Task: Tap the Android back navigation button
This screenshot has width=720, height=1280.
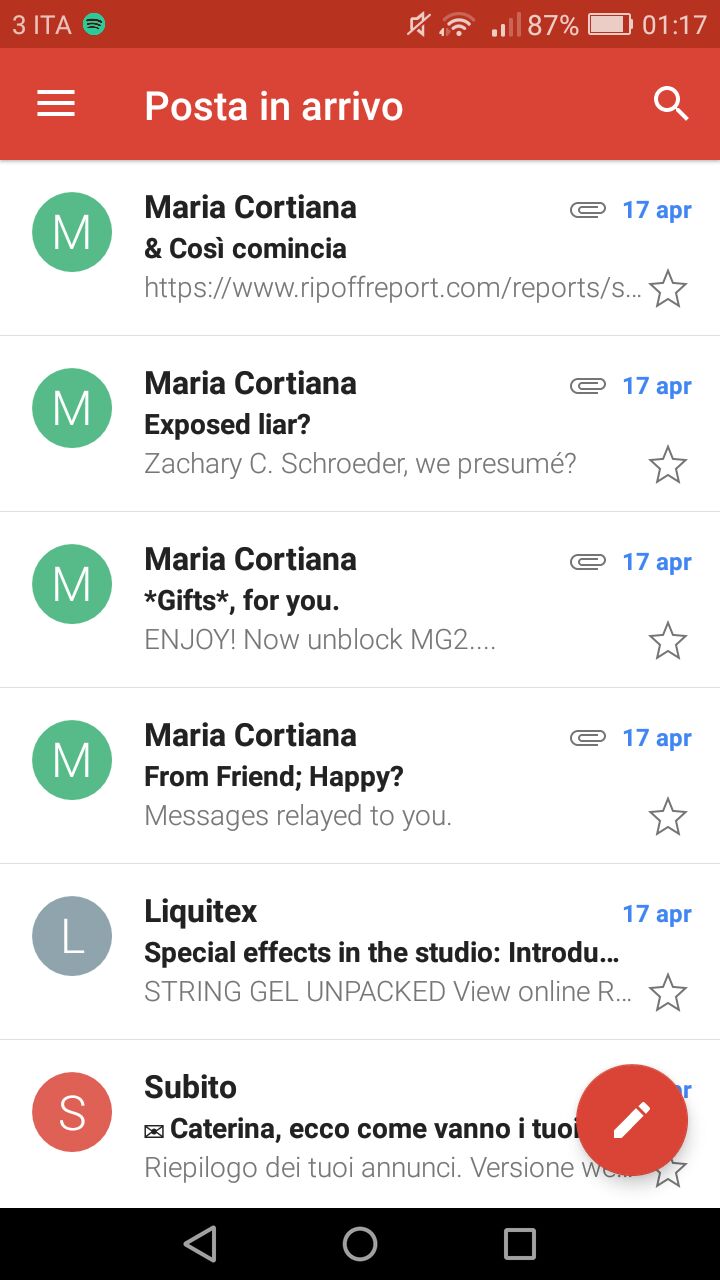Action: point(200,1244)
